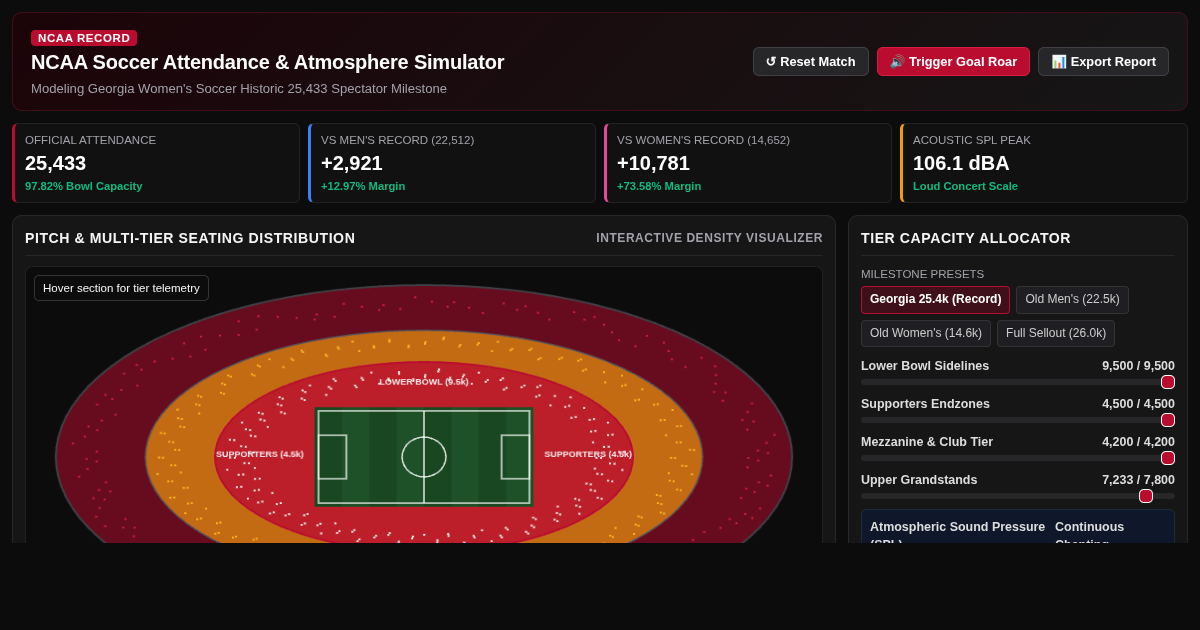Click the simulator main title heading
Screen dimensions: 1200x630
point(267,62)
